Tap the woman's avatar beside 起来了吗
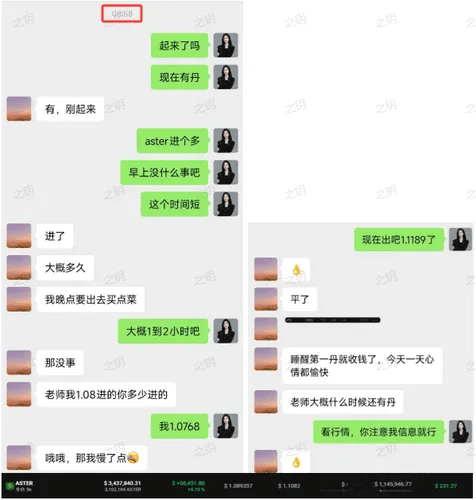476x500 pixels. [x=226, y=45]
